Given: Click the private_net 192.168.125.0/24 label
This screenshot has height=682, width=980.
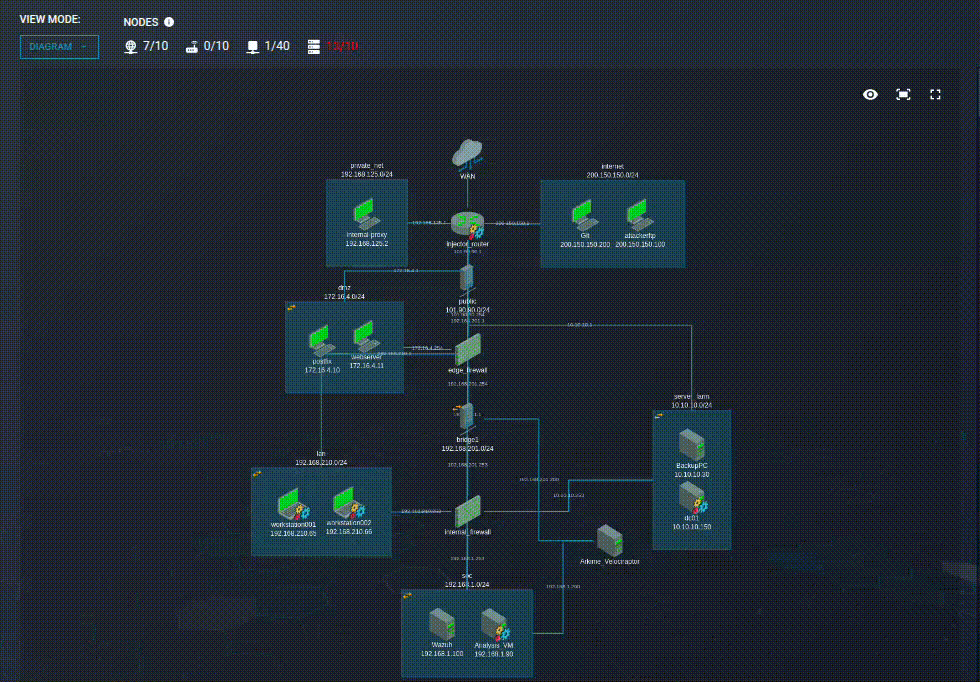Looking at the screenshot, I should click(367, 170).
